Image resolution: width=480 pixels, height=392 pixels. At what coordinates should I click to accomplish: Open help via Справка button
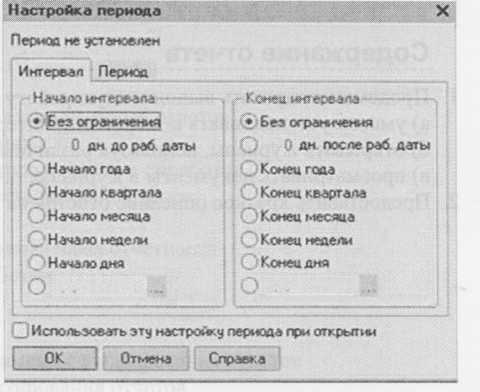point(237,358)
